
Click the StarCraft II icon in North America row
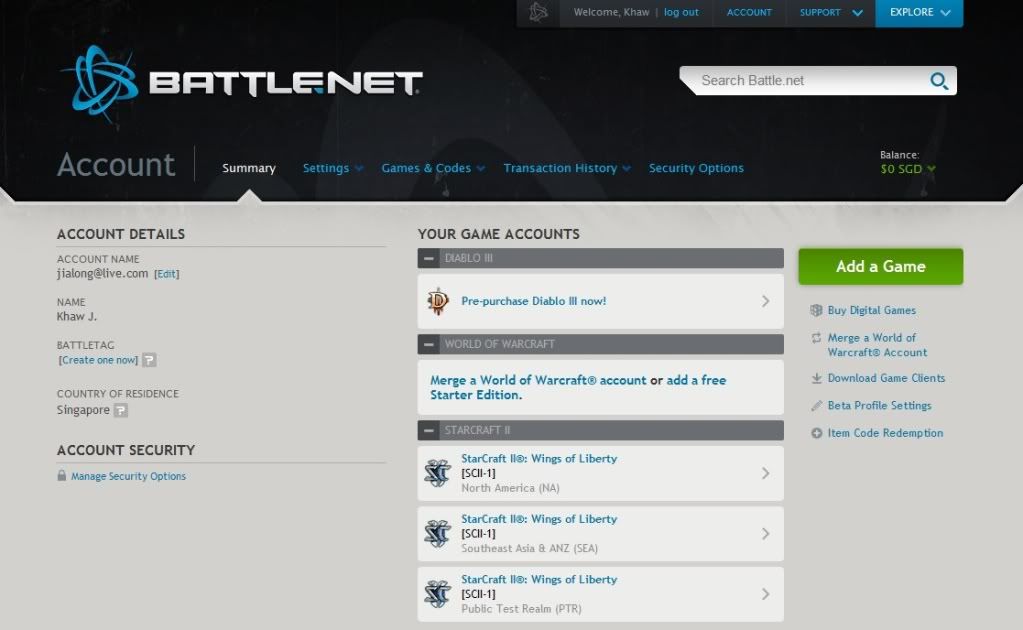(438, 473)
